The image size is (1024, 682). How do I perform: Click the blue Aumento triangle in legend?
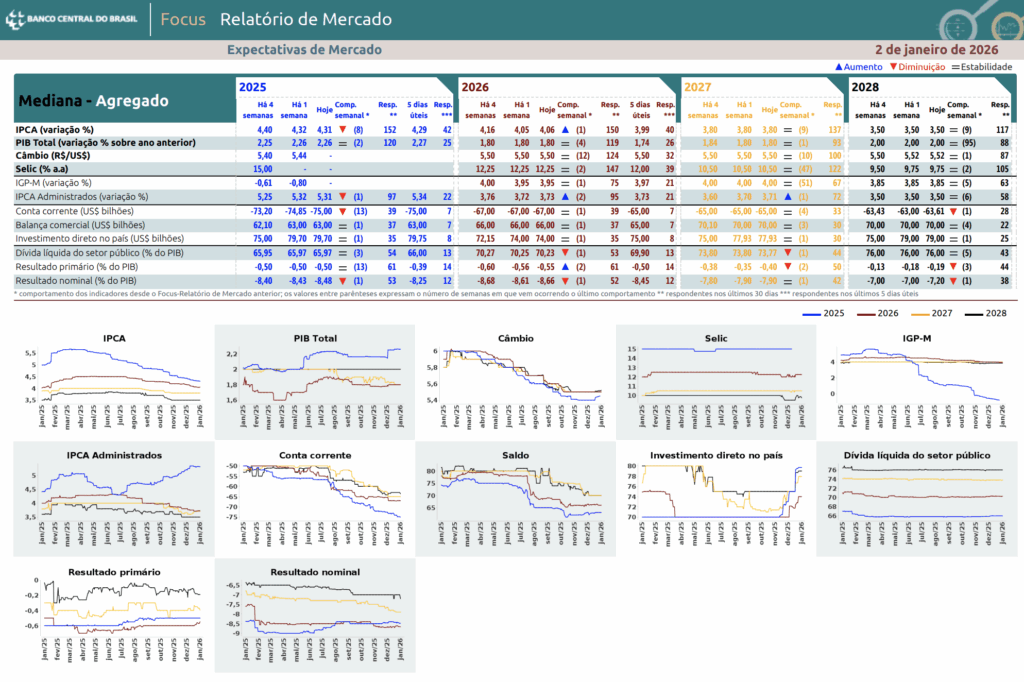(839, 66)
